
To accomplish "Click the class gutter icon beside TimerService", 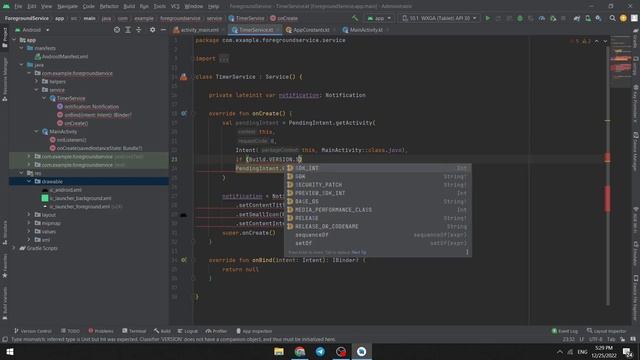I will [x=184, y=77].
